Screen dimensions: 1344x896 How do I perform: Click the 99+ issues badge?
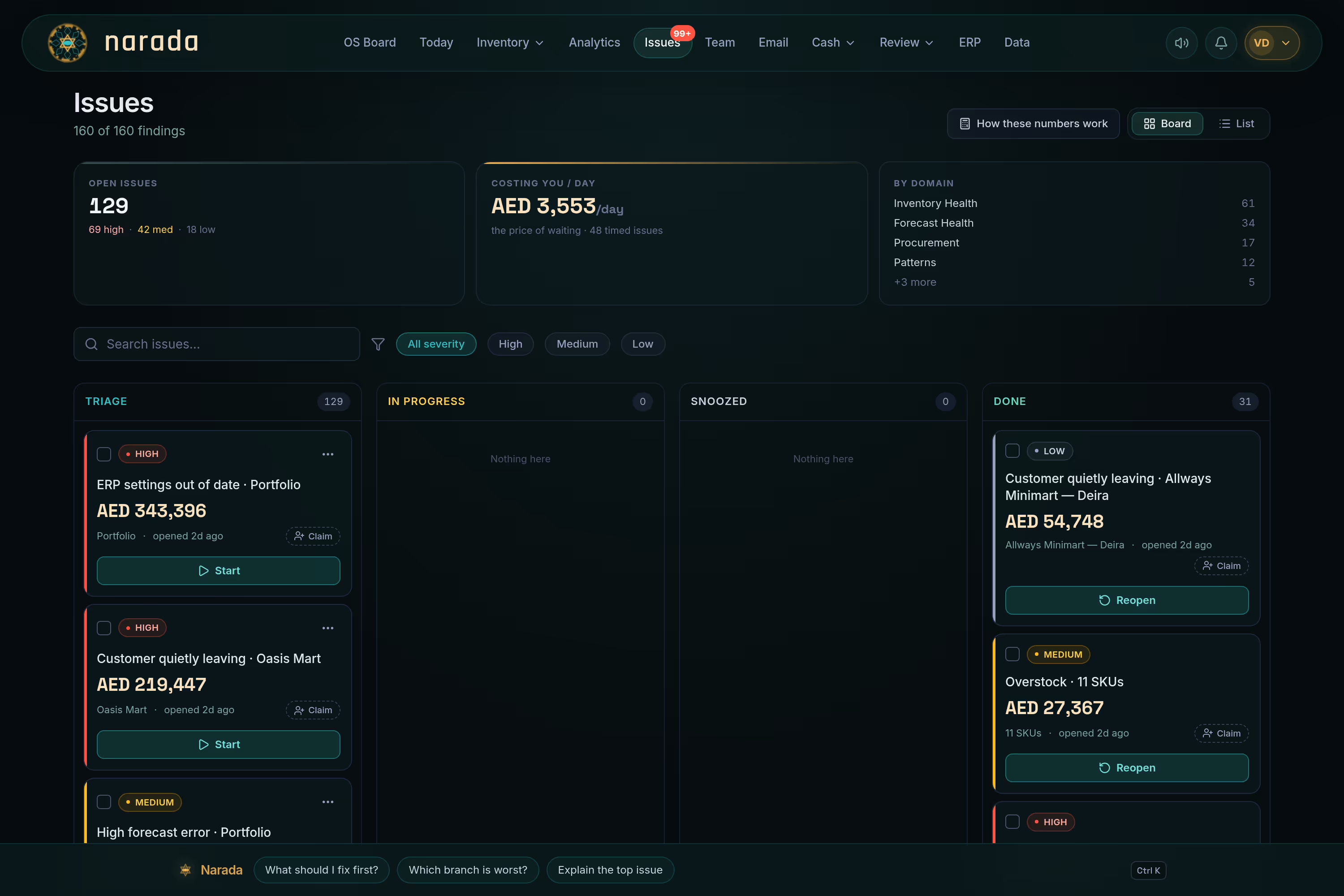[x=682, y=33]
